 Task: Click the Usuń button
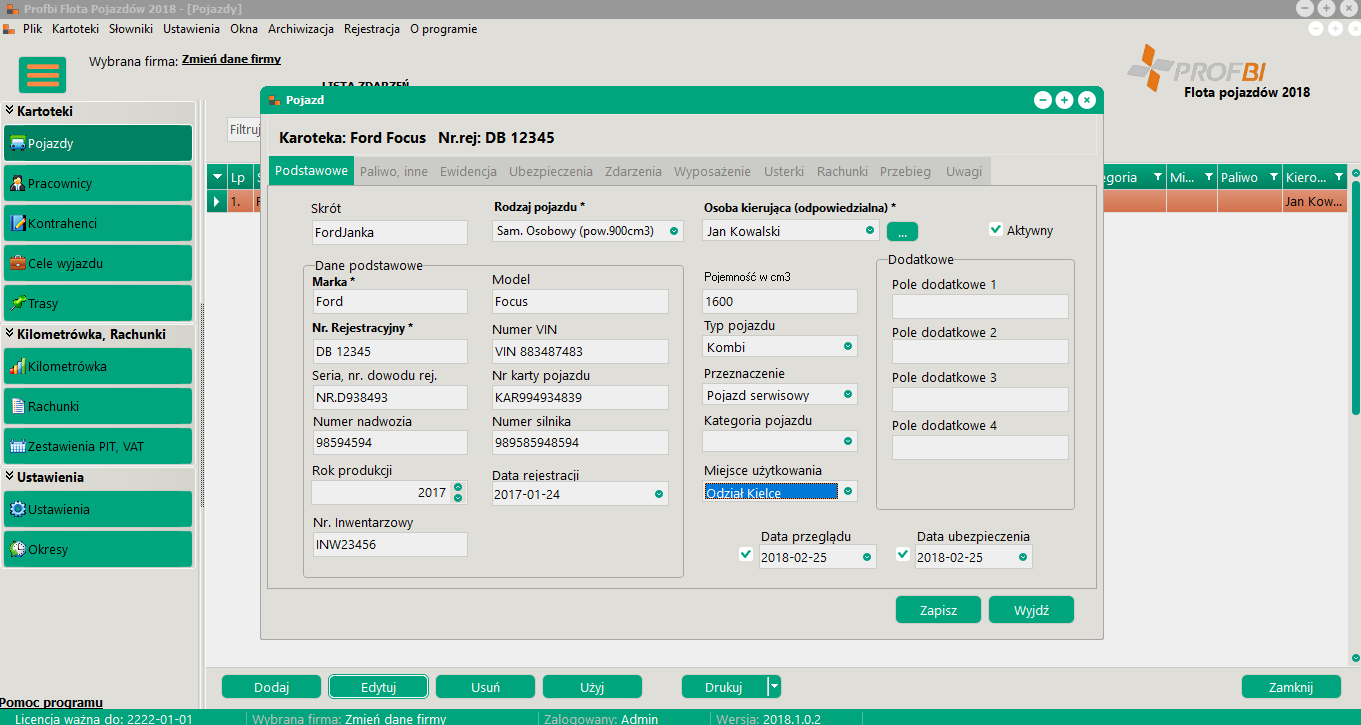tap(485, 687)
